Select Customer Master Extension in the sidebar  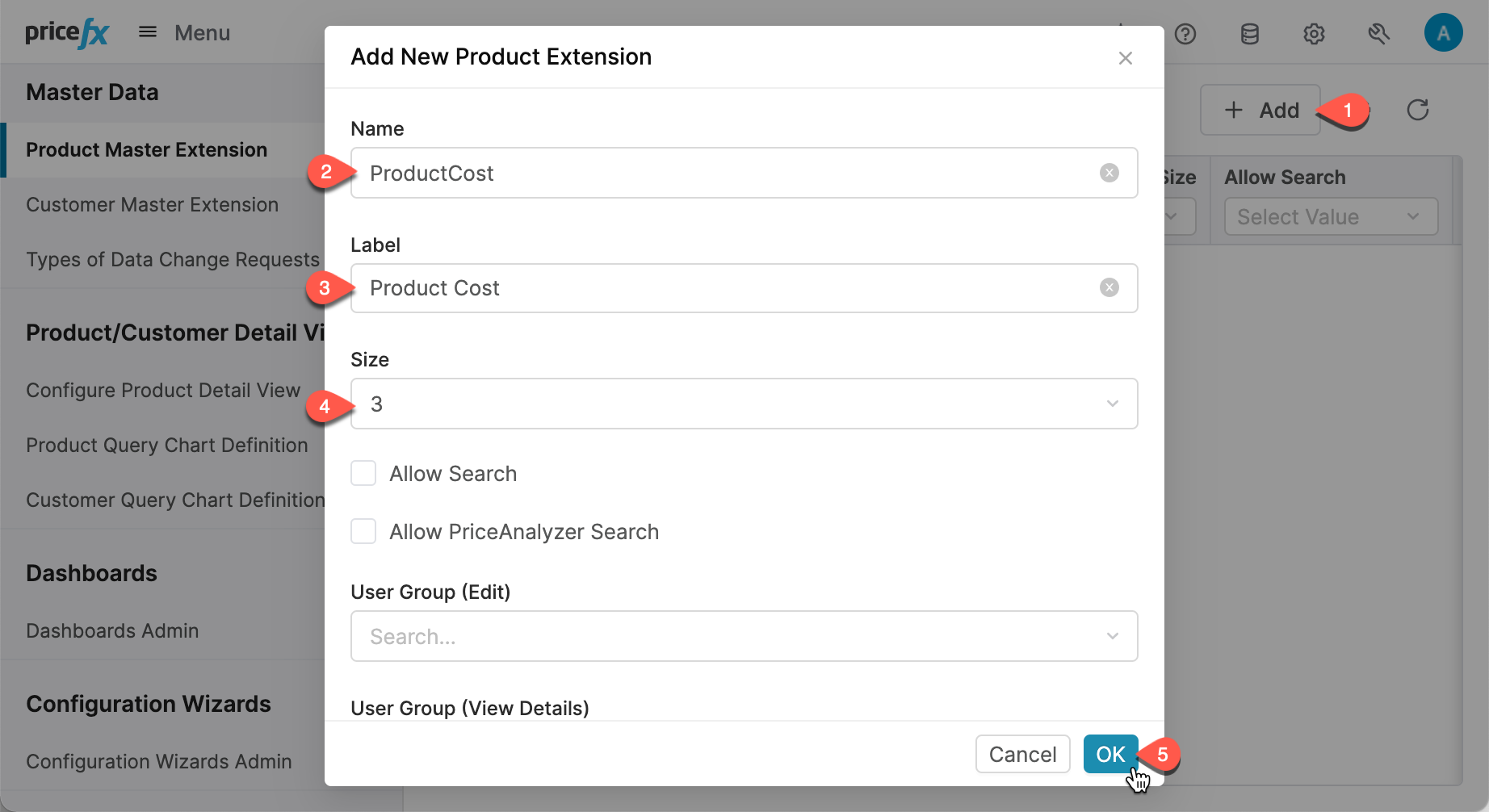click(x=152, y=204)
